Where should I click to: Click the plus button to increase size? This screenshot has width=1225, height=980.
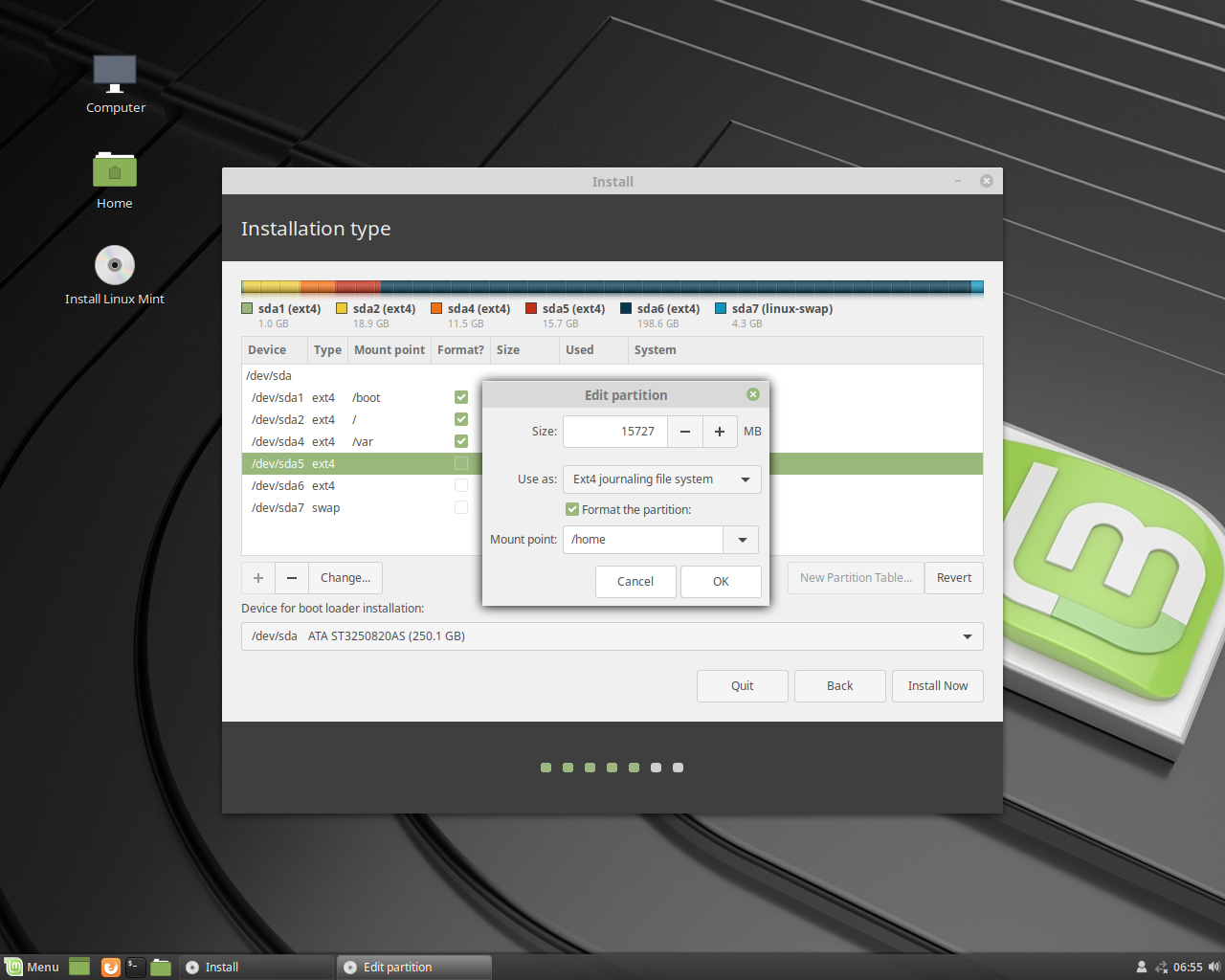(x=720, y=432)
